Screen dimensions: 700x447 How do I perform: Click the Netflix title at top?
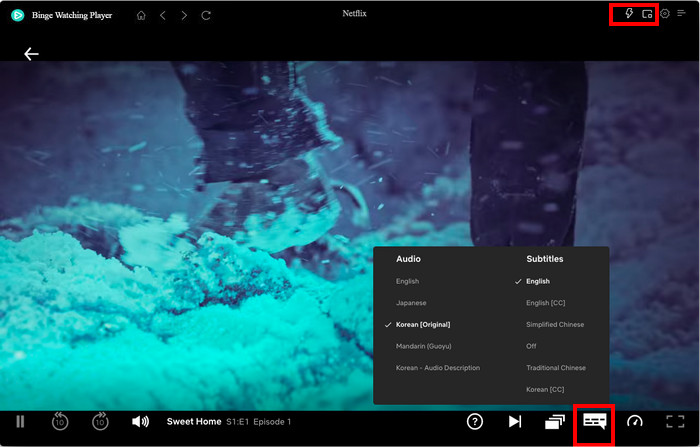(x=354, y=13)
